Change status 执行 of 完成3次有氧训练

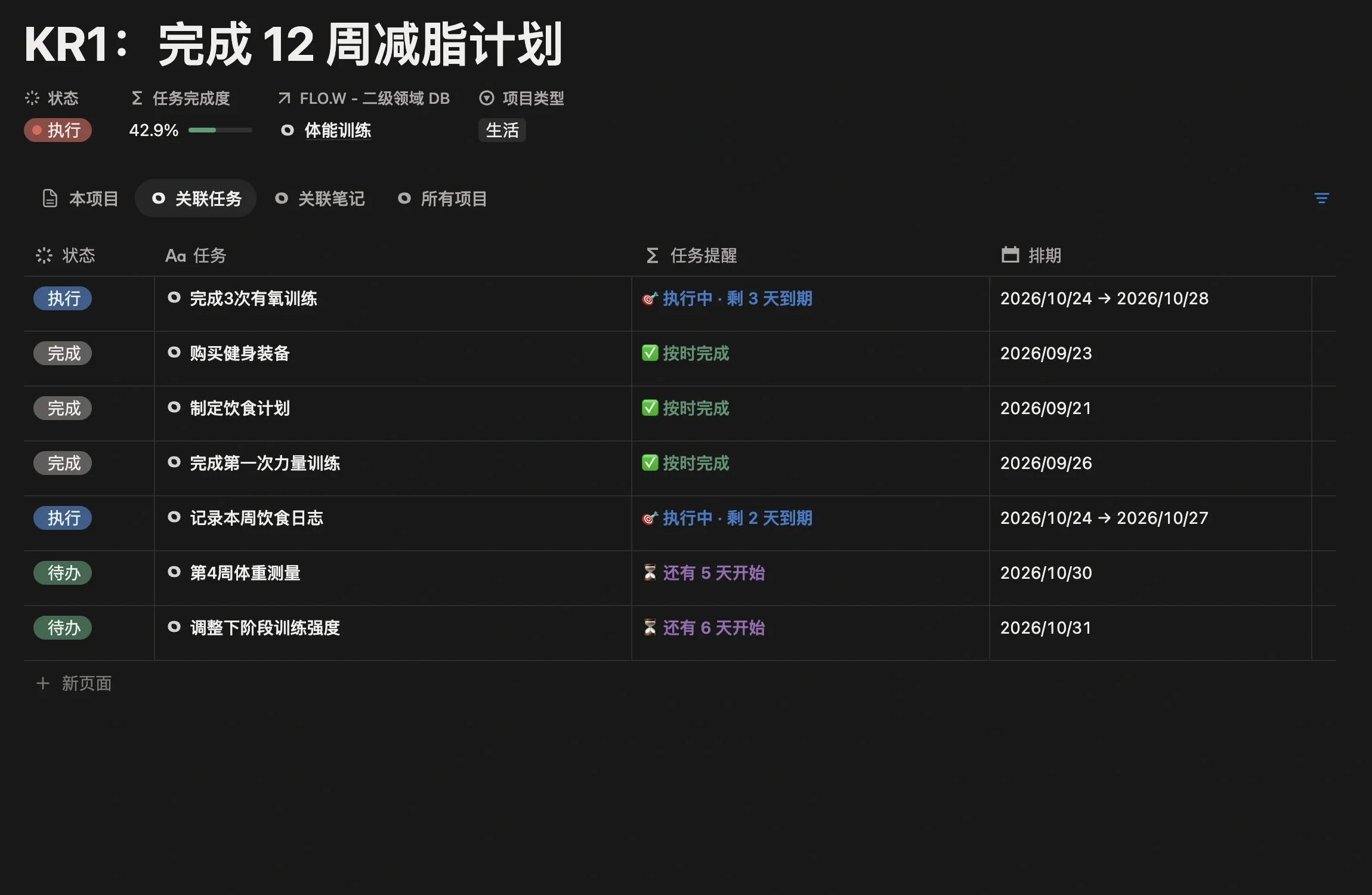[x=63, y=298]
